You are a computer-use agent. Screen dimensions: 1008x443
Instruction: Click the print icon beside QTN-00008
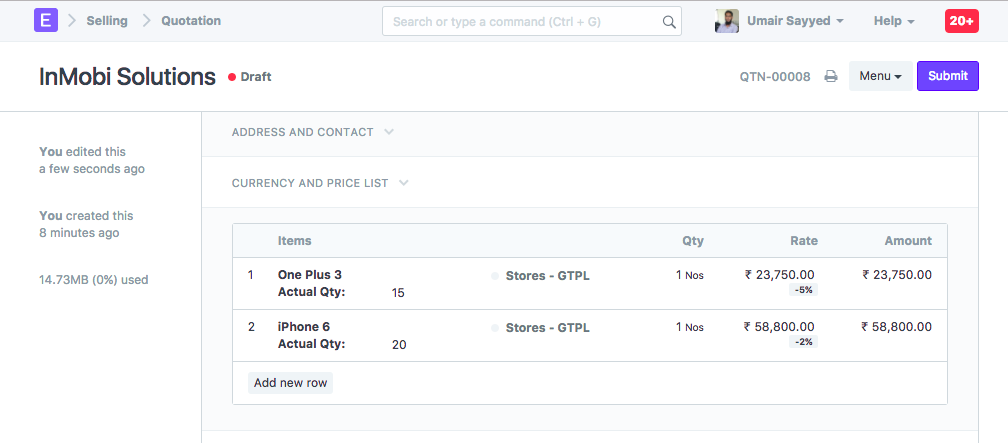point(830,76)
